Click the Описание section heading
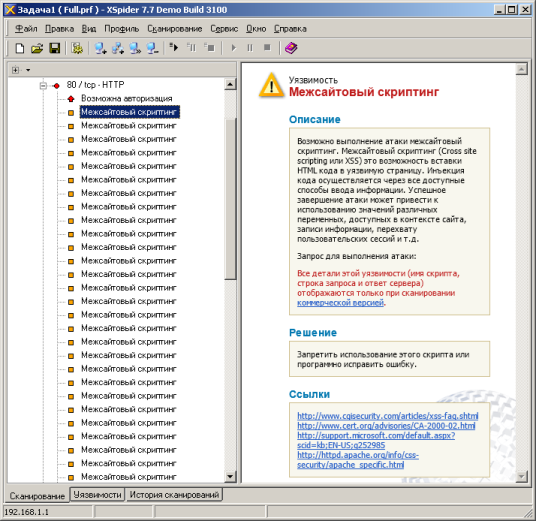 tap(315, 119)
